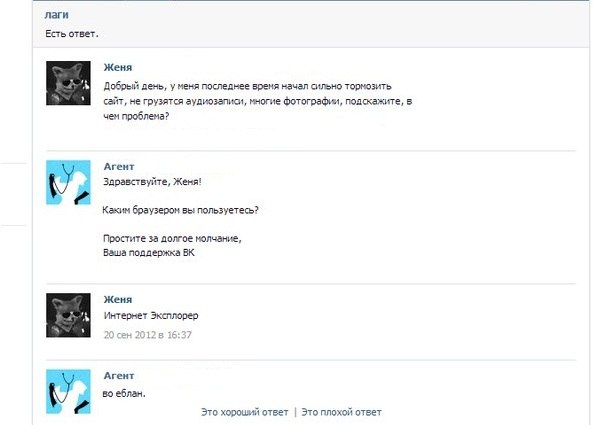The height and width of the screenshot is (425, 604).
Task: Click the line "Простите за долгое молчание,"
Action: [x=172, y=239]
